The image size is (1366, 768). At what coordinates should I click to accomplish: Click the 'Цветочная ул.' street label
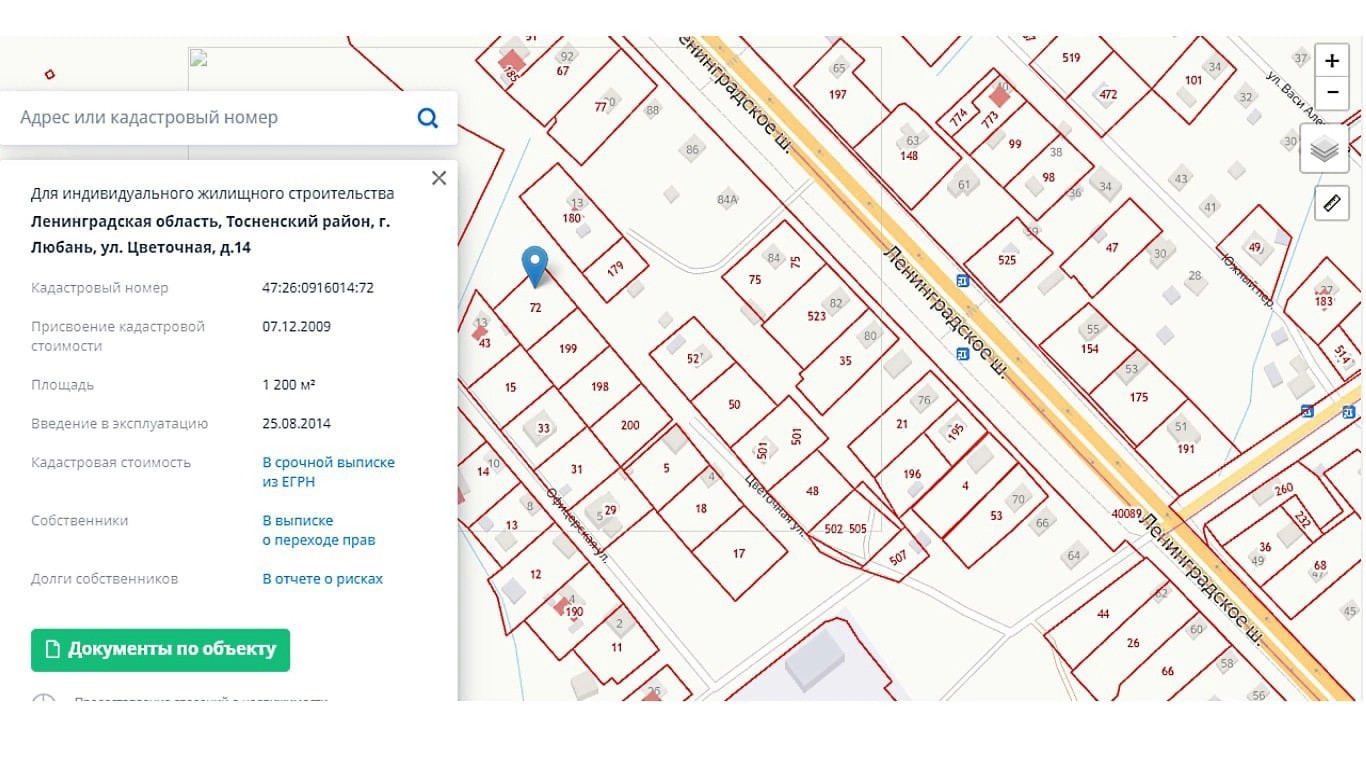pyautogui.click(x=777, y=505)
